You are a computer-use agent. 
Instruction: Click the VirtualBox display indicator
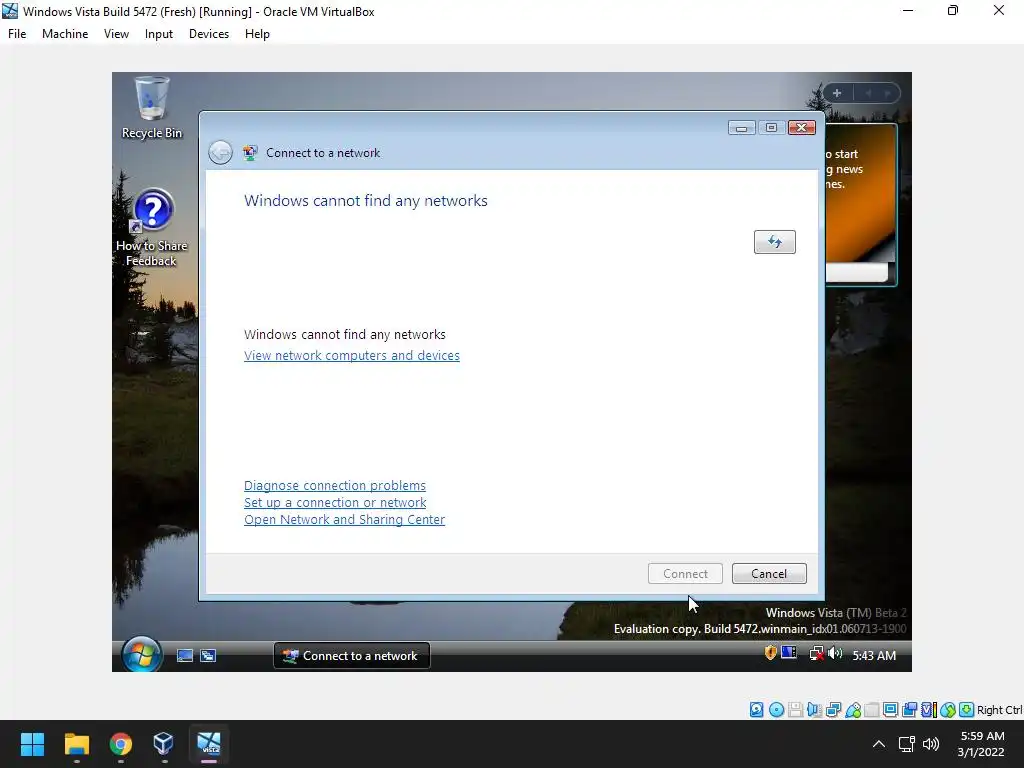[x=890, y=710]
